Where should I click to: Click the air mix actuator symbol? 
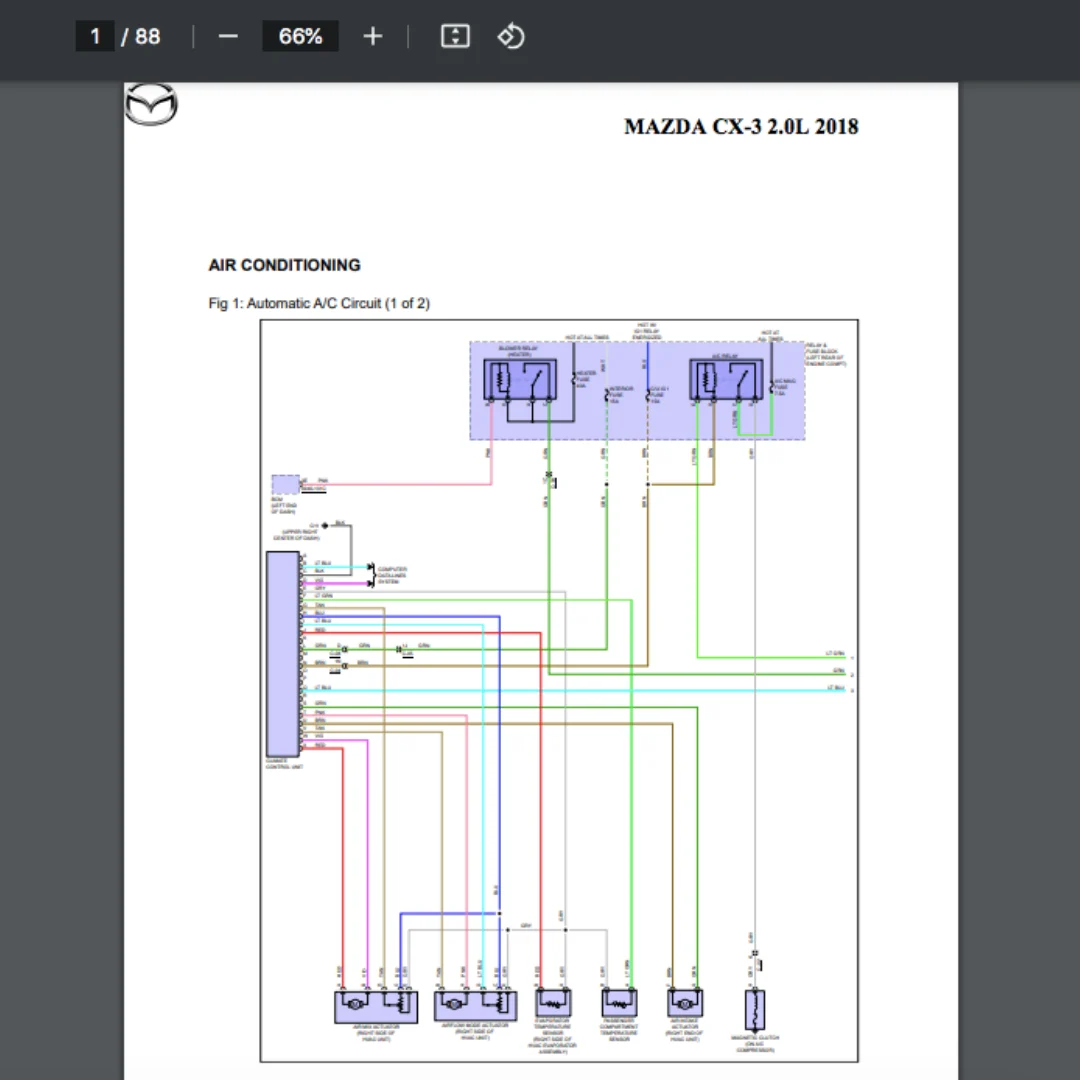(x=375, y=1003)
